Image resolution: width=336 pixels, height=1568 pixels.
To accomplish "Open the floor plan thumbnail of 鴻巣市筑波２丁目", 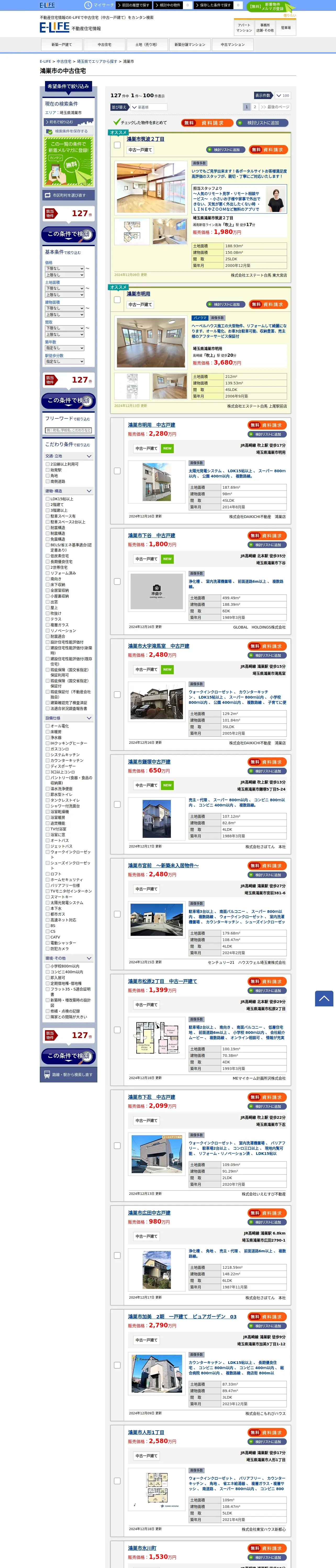I will click(132, 232).
